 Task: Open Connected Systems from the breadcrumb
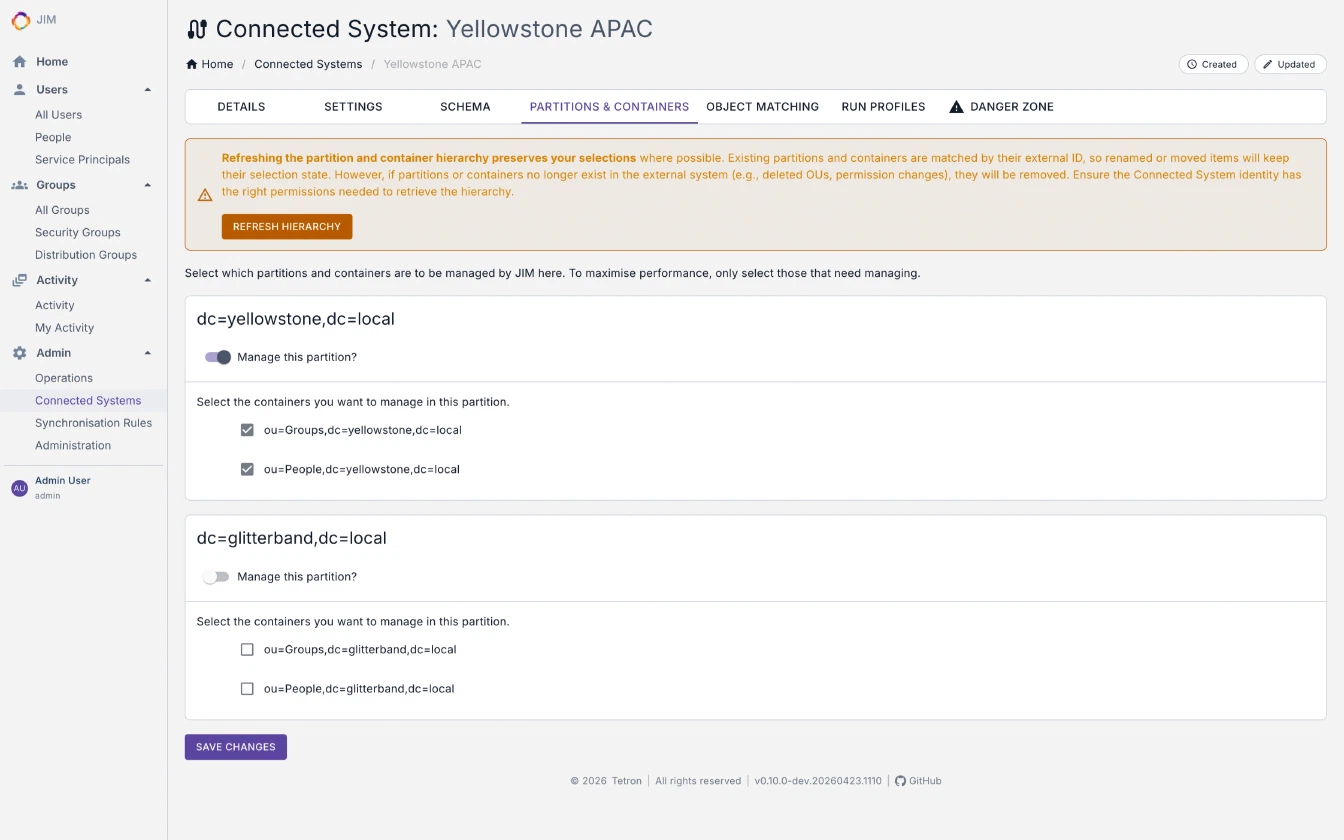pos(308,64)
